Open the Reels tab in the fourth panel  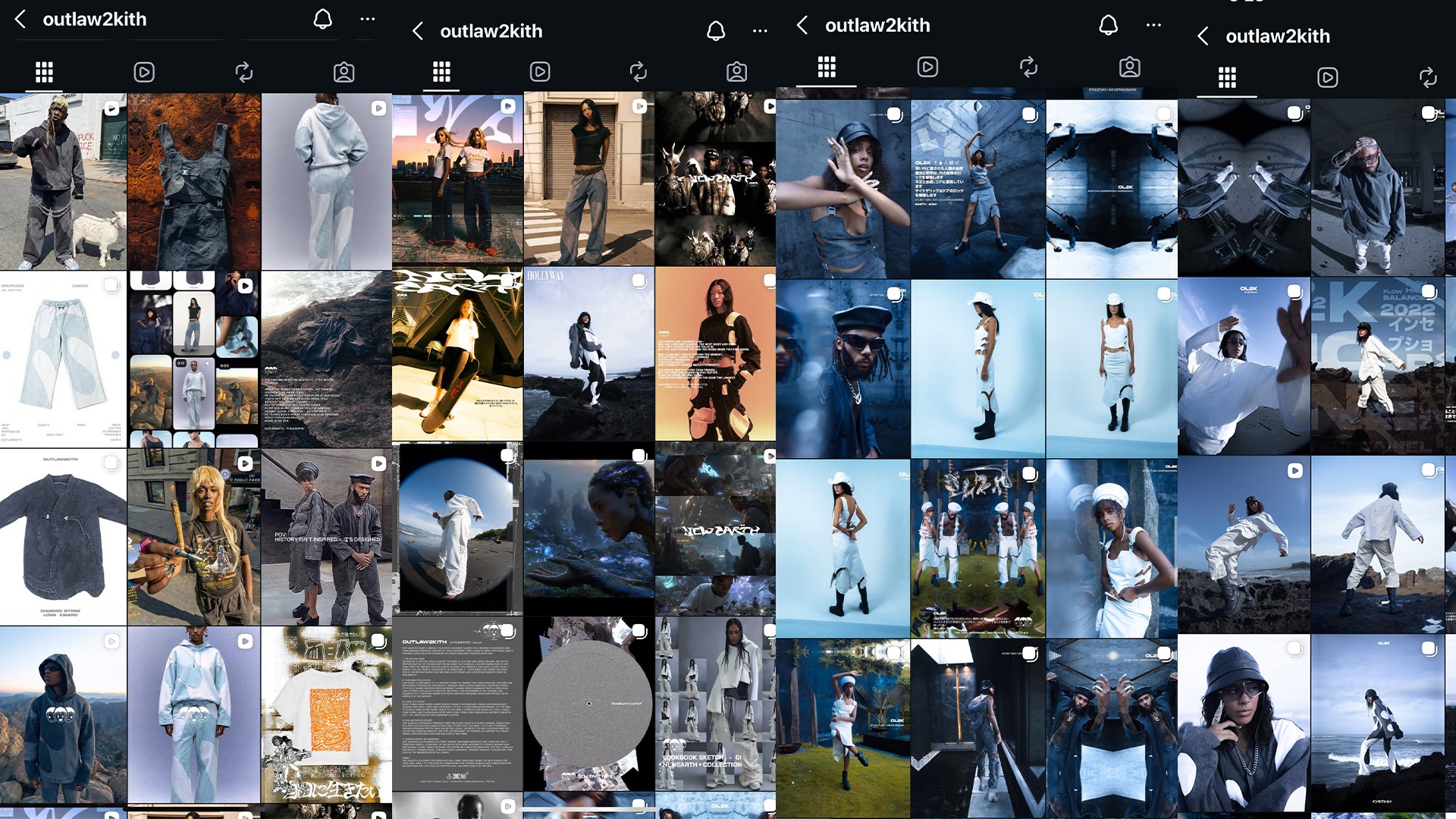(1327, 77)
